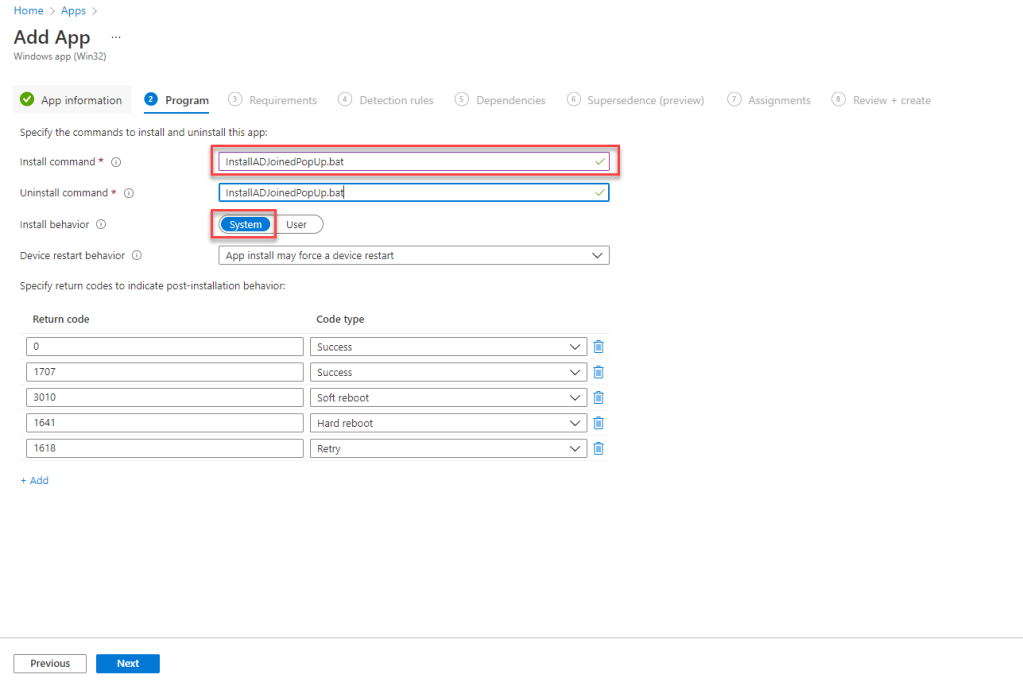Show info for Device restart behavior
This screenshot has height=686, width=1023.
coord(137,255)
